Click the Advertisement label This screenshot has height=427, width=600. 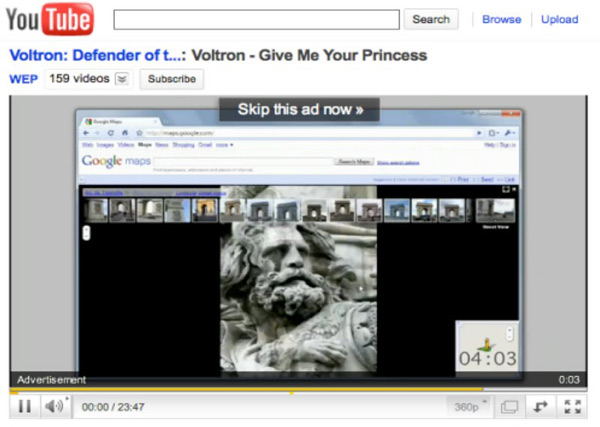[x=51, y=380]
